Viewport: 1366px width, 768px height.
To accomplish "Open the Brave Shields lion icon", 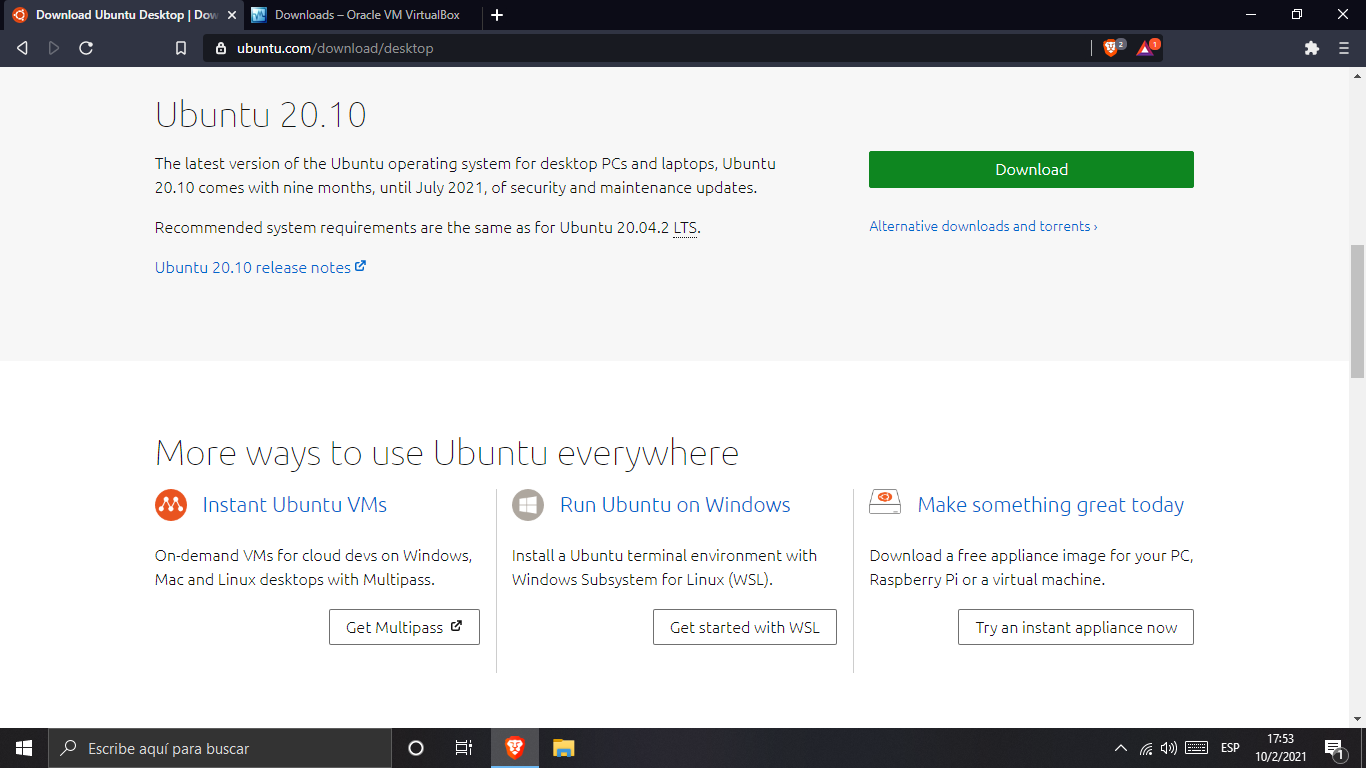I will point(1111,48).
